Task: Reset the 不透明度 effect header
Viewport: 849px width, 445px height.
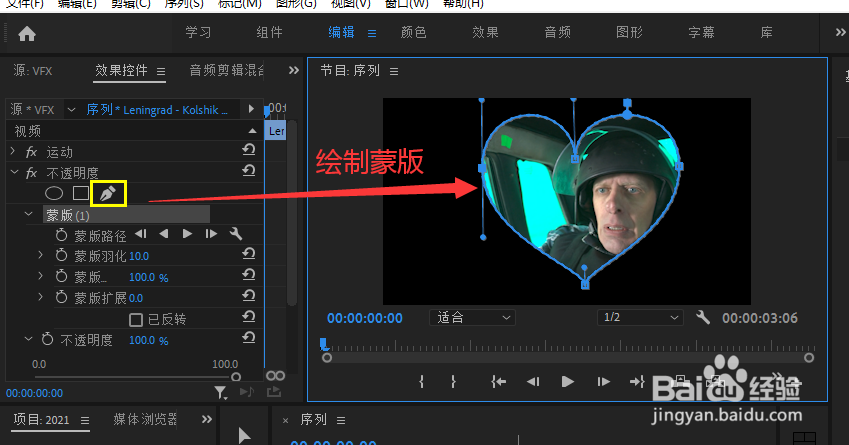Action: pyautogui.click(x=249, y=171)
